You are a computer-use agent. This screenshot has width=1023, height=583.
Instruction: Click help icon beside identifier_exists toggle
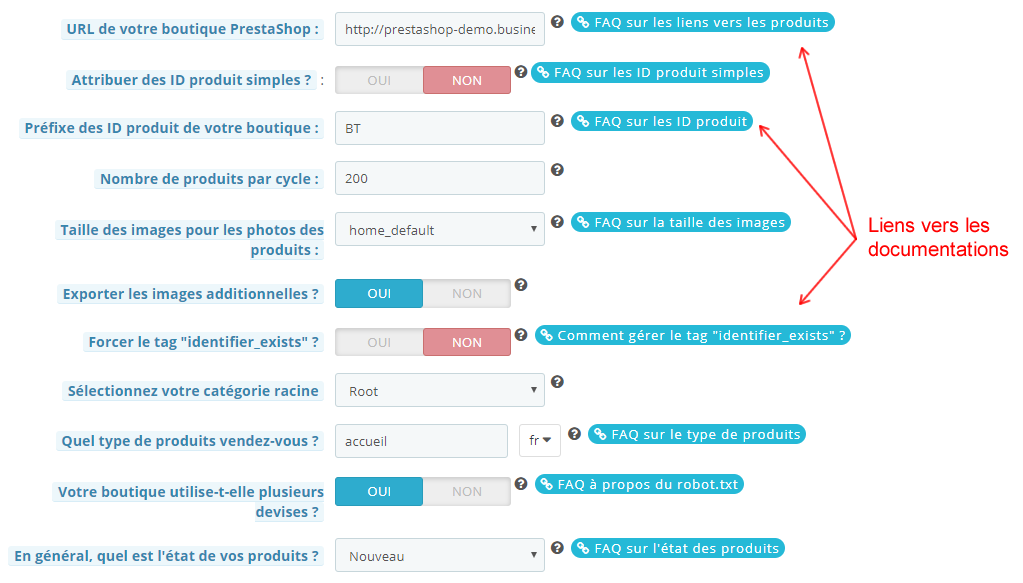pos(521,334)
